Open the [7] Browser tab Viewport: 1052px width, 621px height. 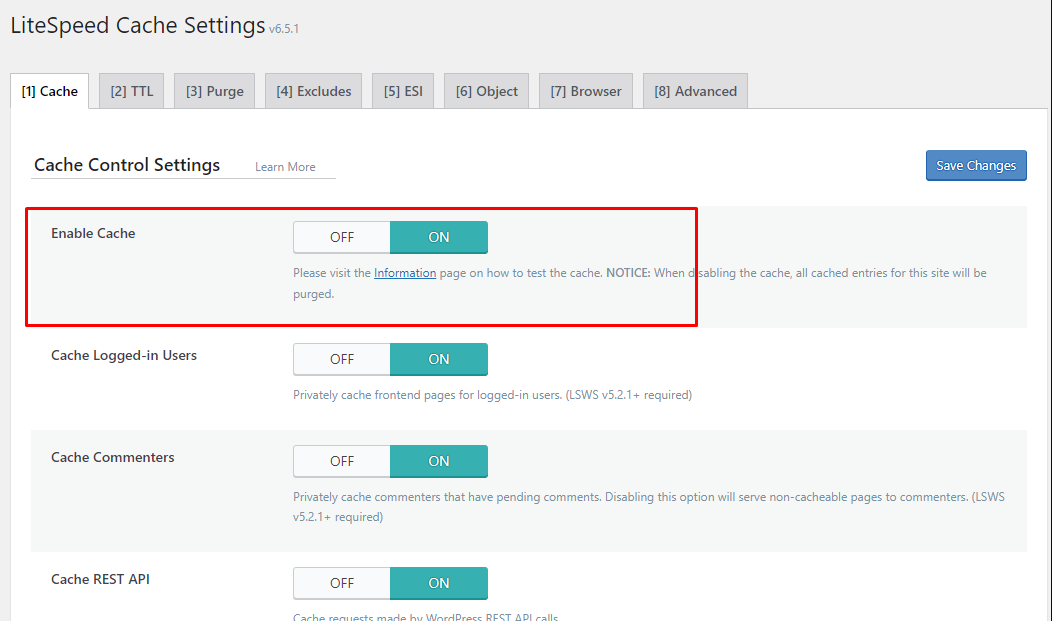coord(586,91)
